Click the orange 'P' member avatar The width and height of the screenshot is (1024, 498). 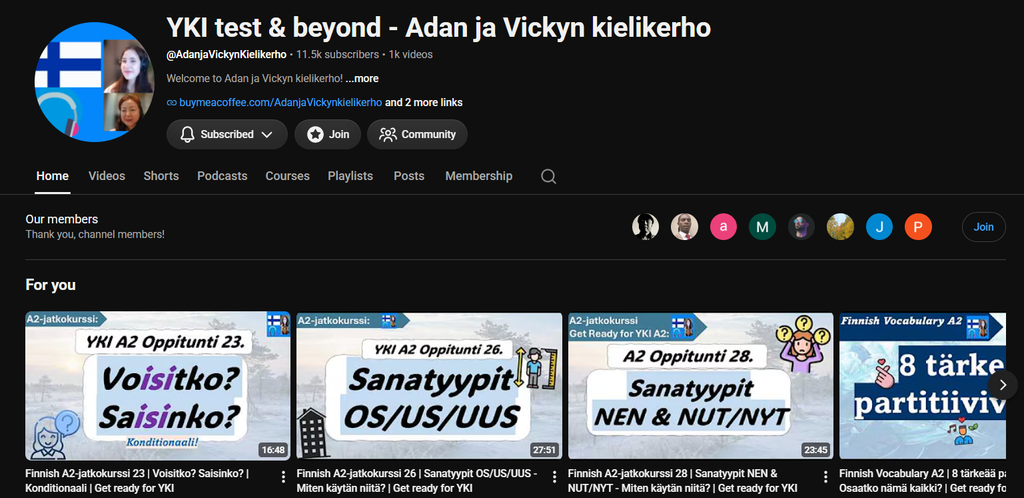tap(918, 227)
